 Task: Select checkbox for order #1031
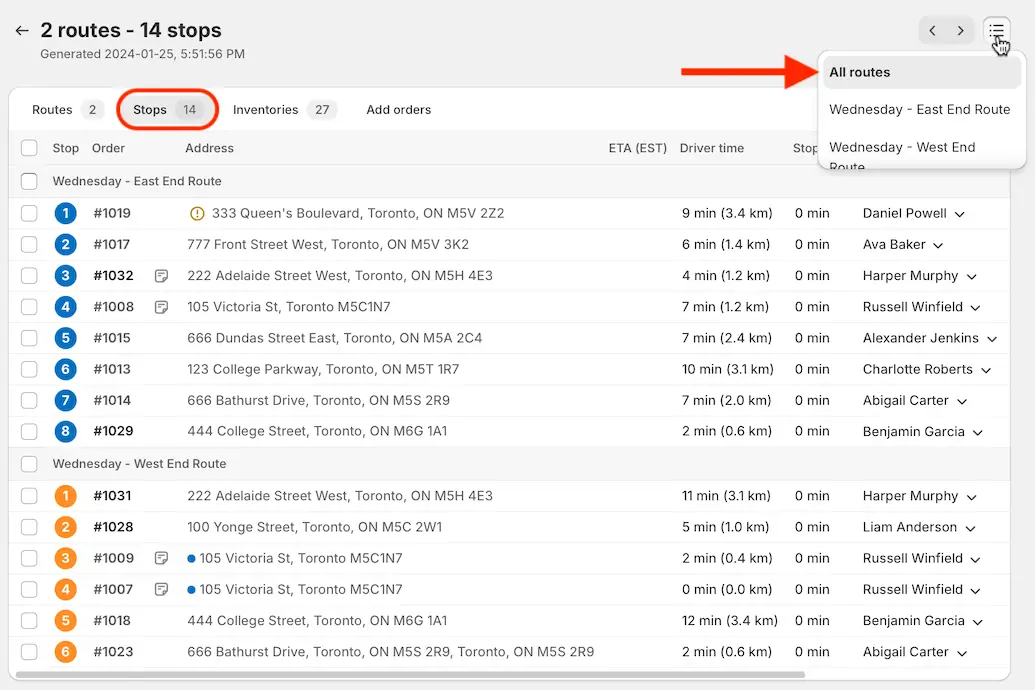tap(29, 496)
